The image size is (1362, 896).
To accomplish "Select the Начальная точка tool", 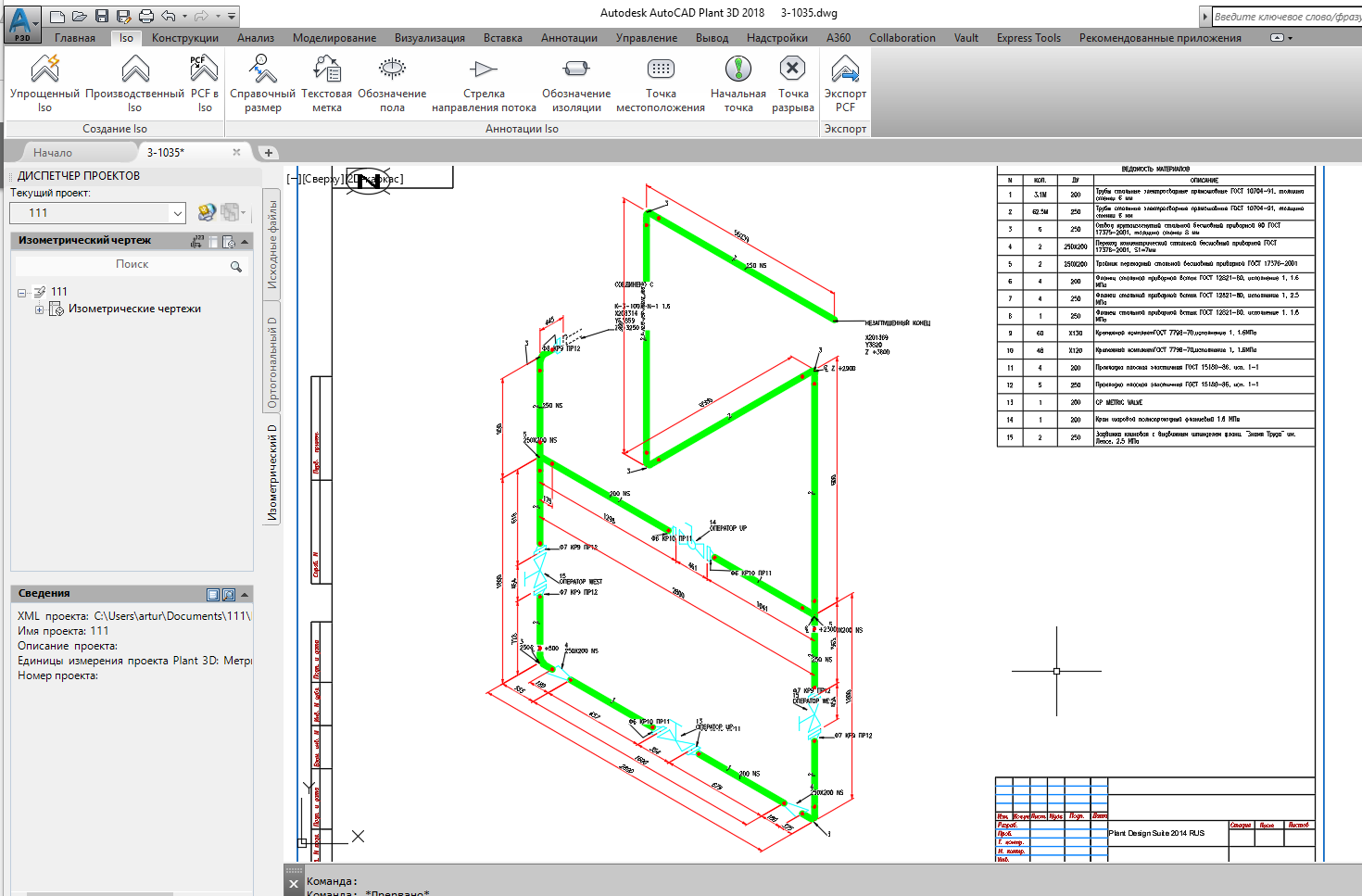I will pos(738,82).
